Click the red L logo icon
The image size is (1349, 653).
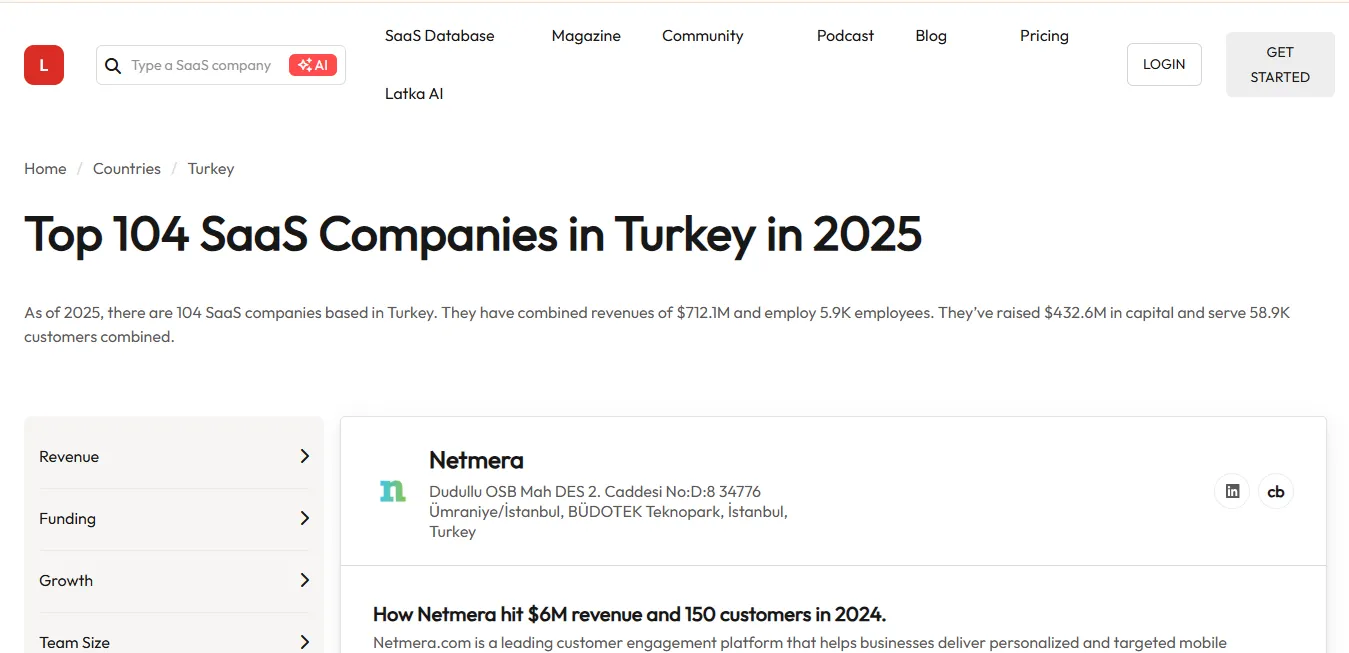(44, 65)
